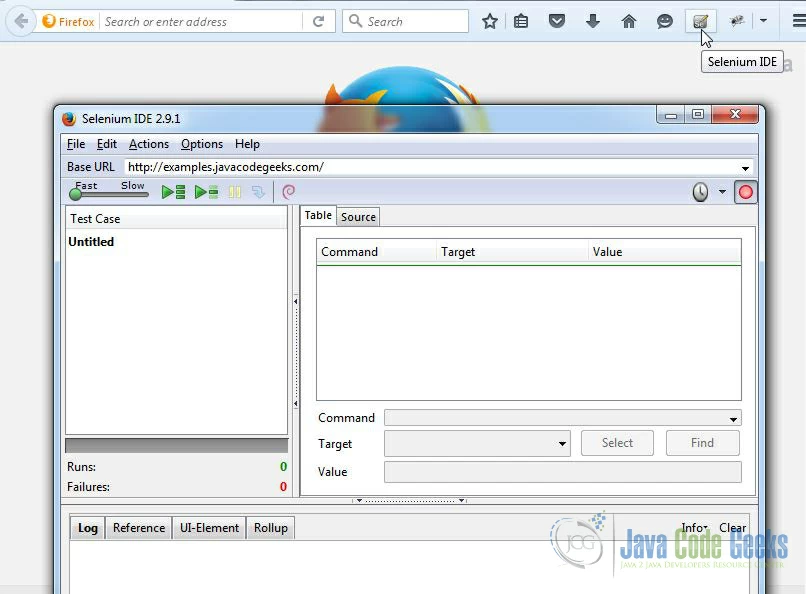Close the Selenium IDE window
Screen dimensions: 806x594
tap(735, 115)
